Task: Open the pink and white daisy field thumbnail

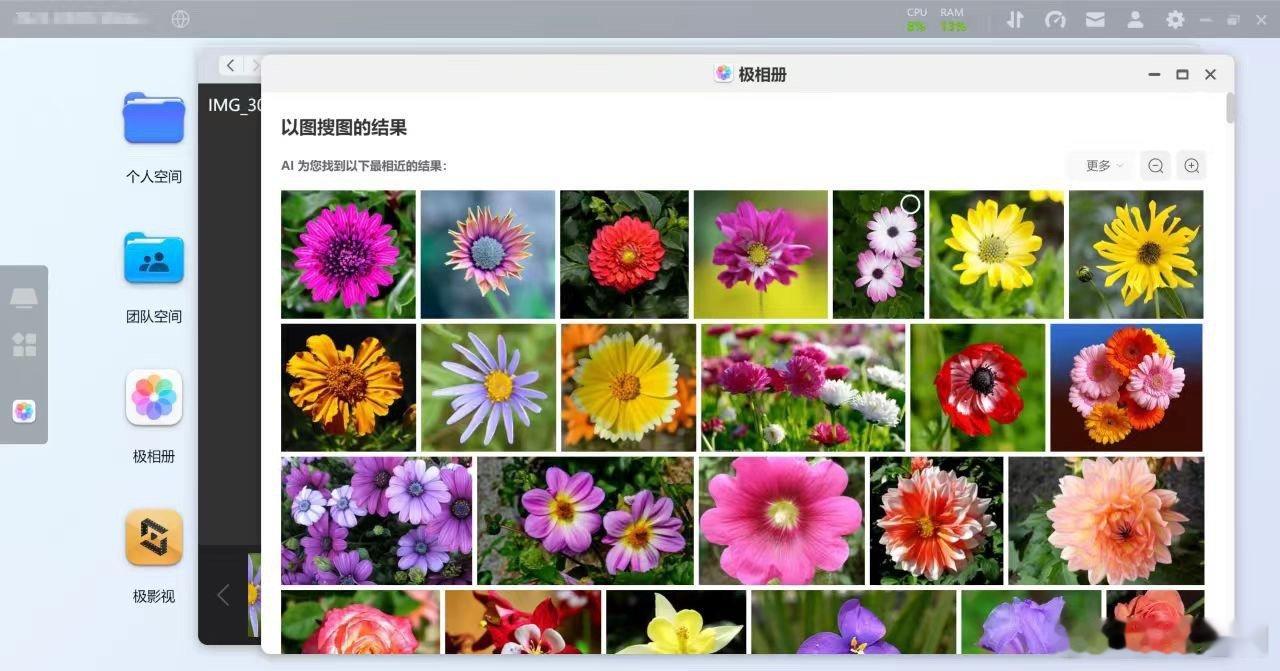Action: click(x=804, y=387)
